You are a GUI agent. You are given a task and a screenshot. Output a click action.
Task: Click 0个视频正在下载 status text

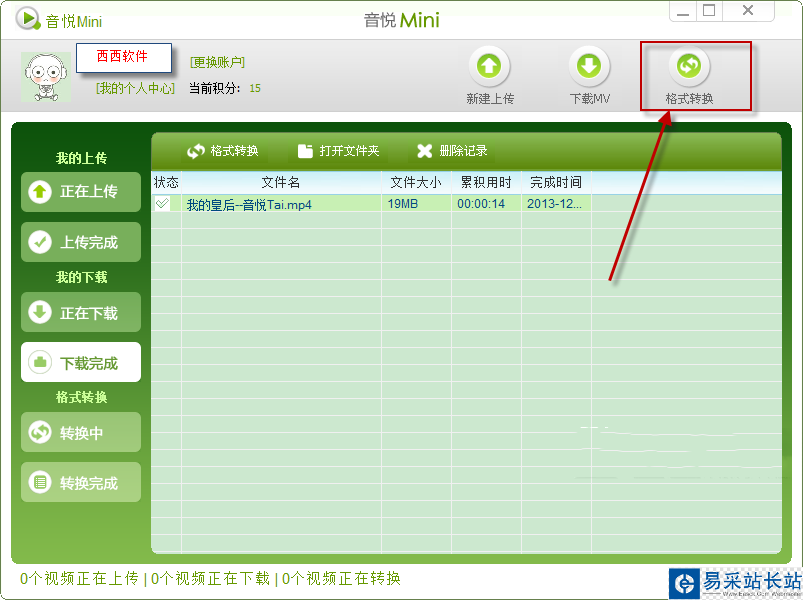210,578
